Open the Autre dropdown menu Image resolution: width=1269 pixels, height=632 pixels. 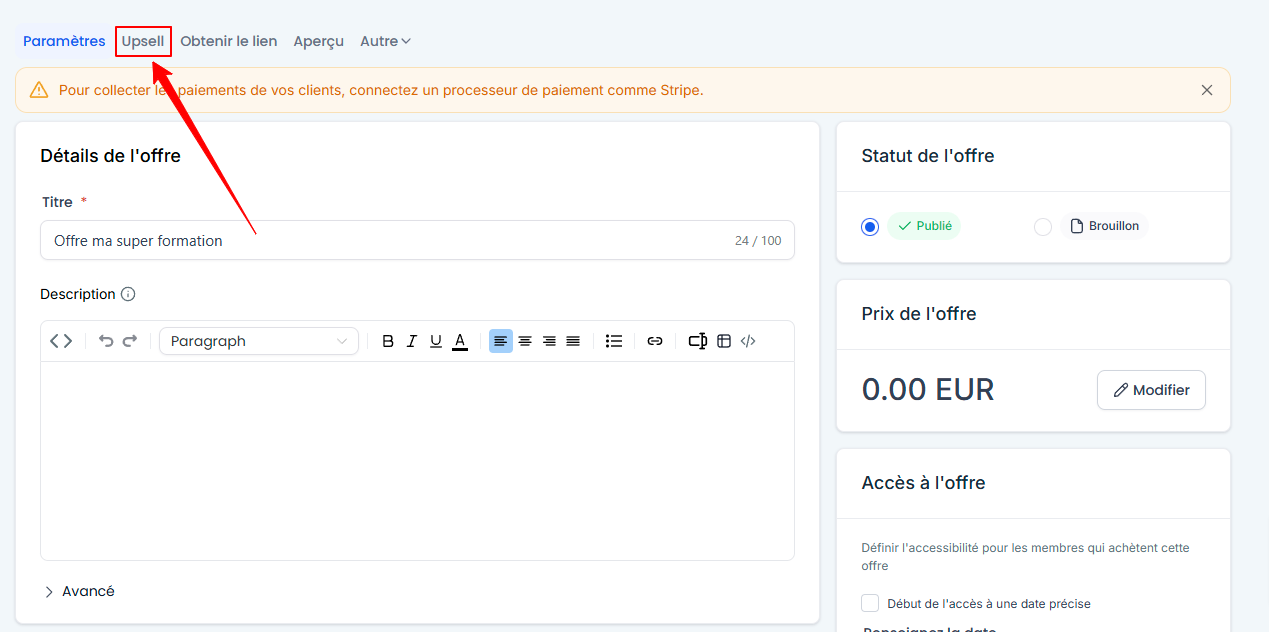[x=386, y=41]
